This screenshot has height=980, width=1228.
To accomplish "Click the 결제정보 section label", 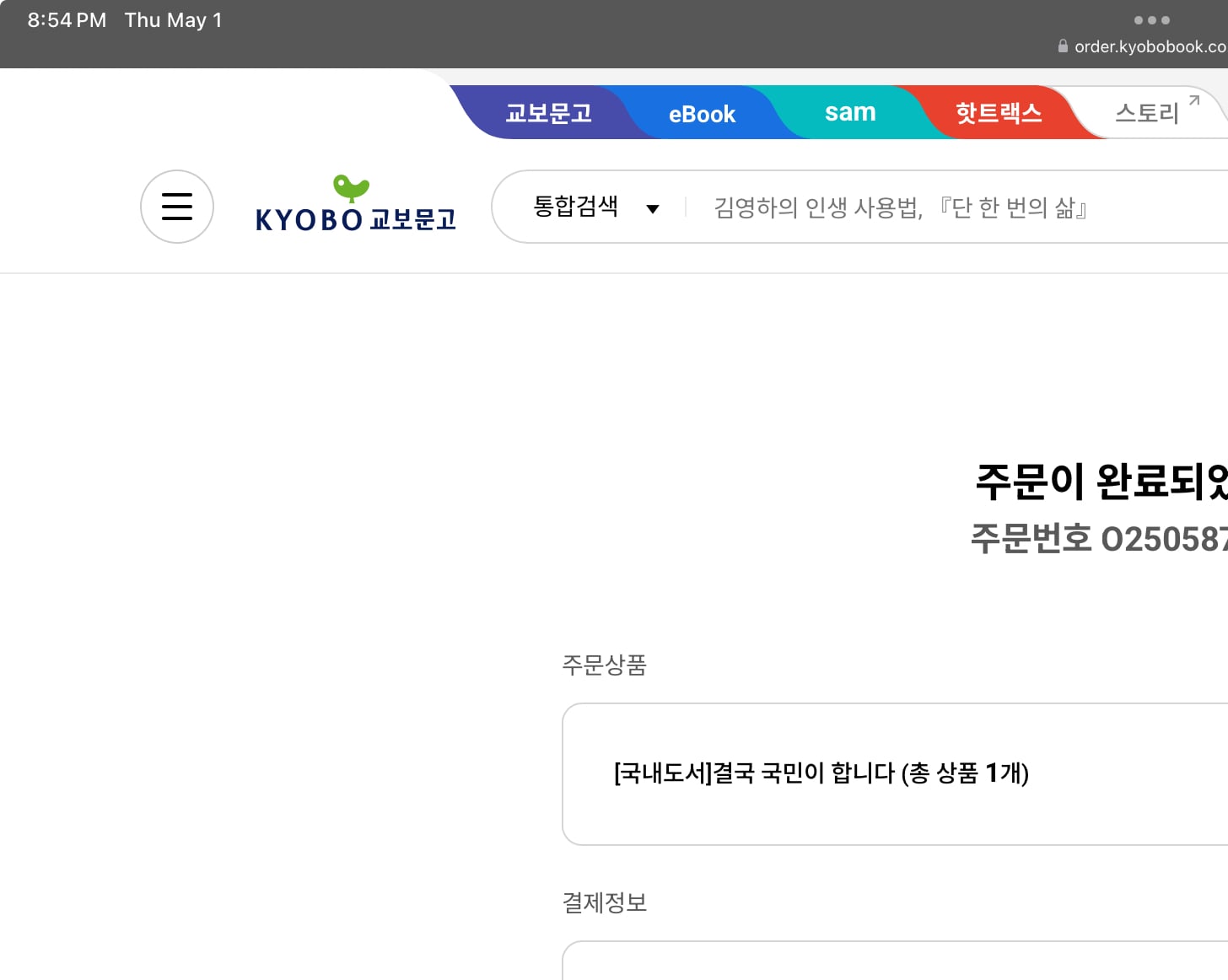I will tap(604, 903).
